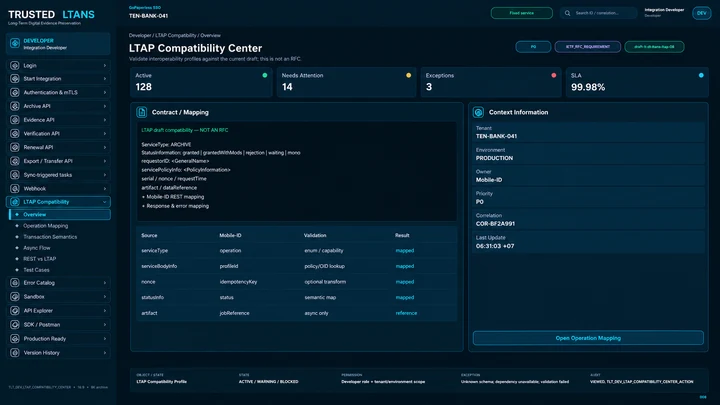Click the Open Operation Mapping button

(x=588, y=338)
